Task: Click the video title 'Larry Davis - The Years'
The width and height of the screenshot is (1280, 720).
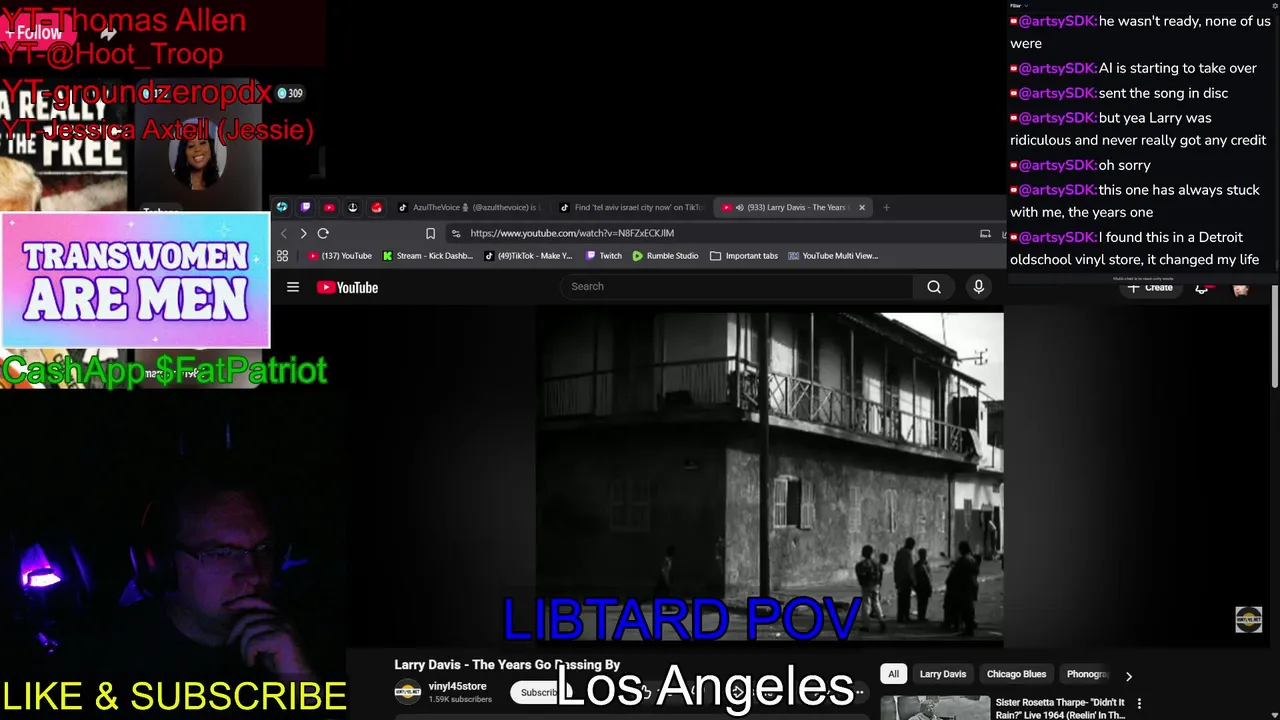Action: [x=507, y=665]
